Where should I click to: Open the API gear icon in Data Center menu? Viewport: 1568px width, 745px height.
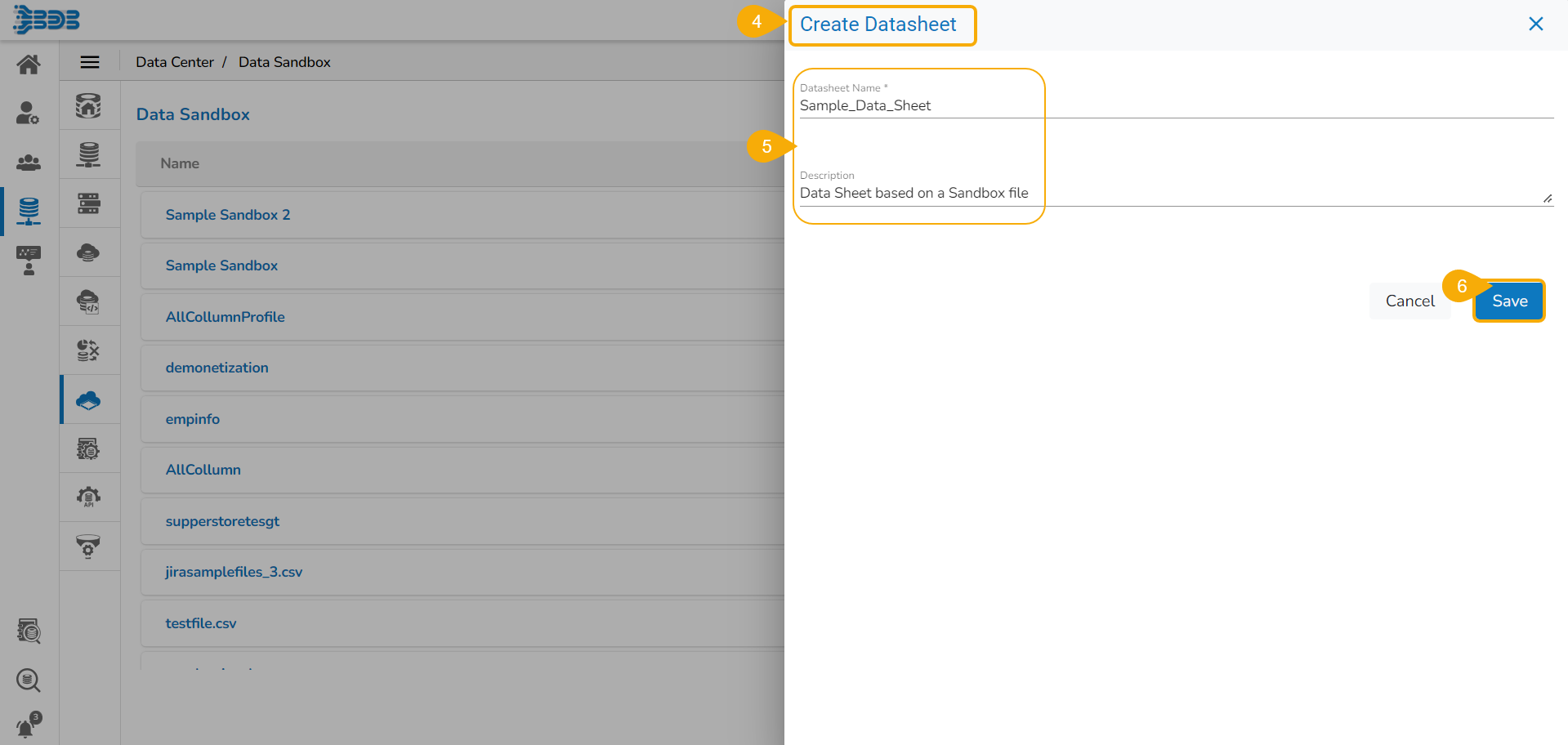[x=88, y=497]
